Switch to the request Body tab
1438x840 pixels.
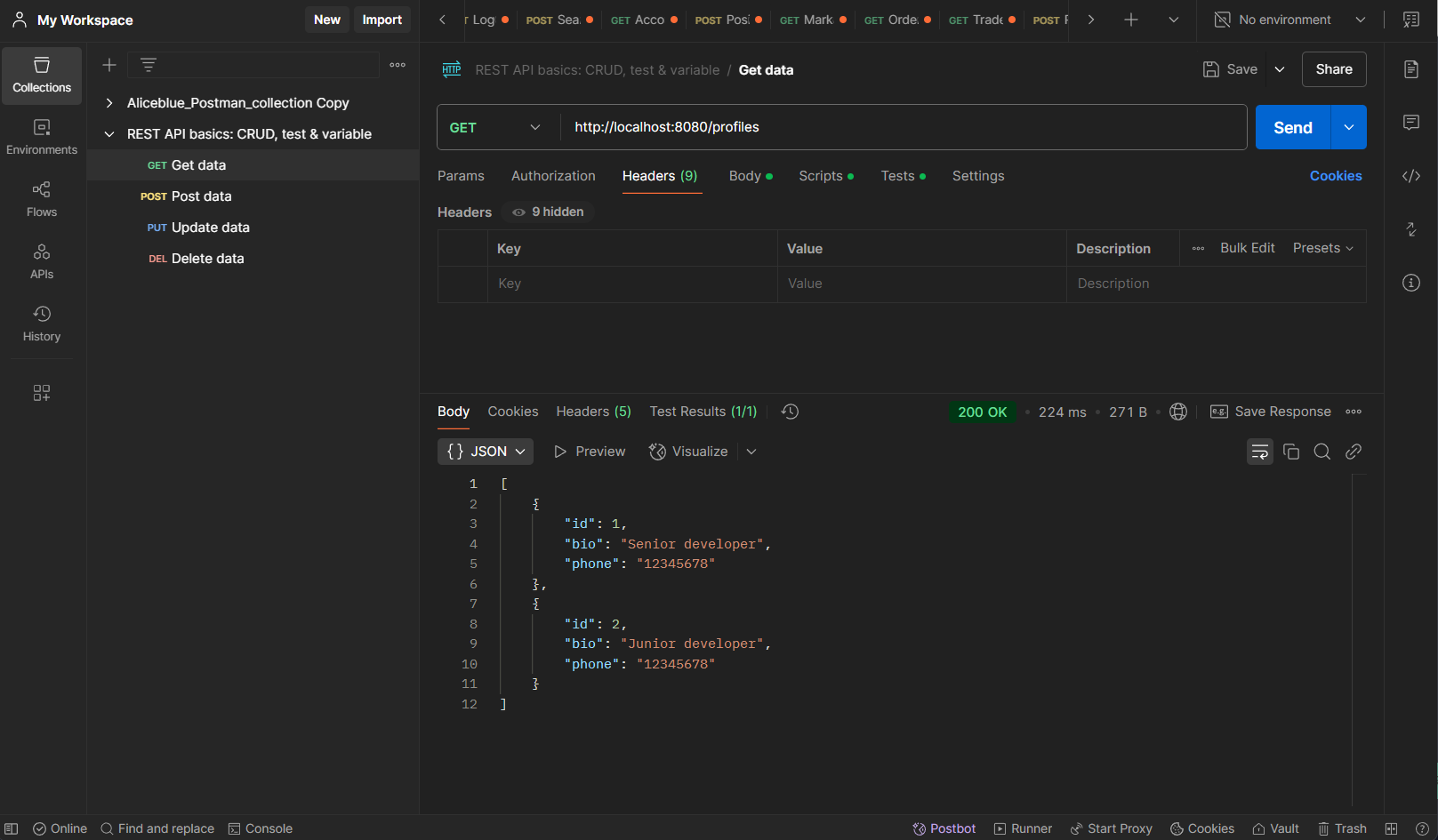(x=751, y=176)
